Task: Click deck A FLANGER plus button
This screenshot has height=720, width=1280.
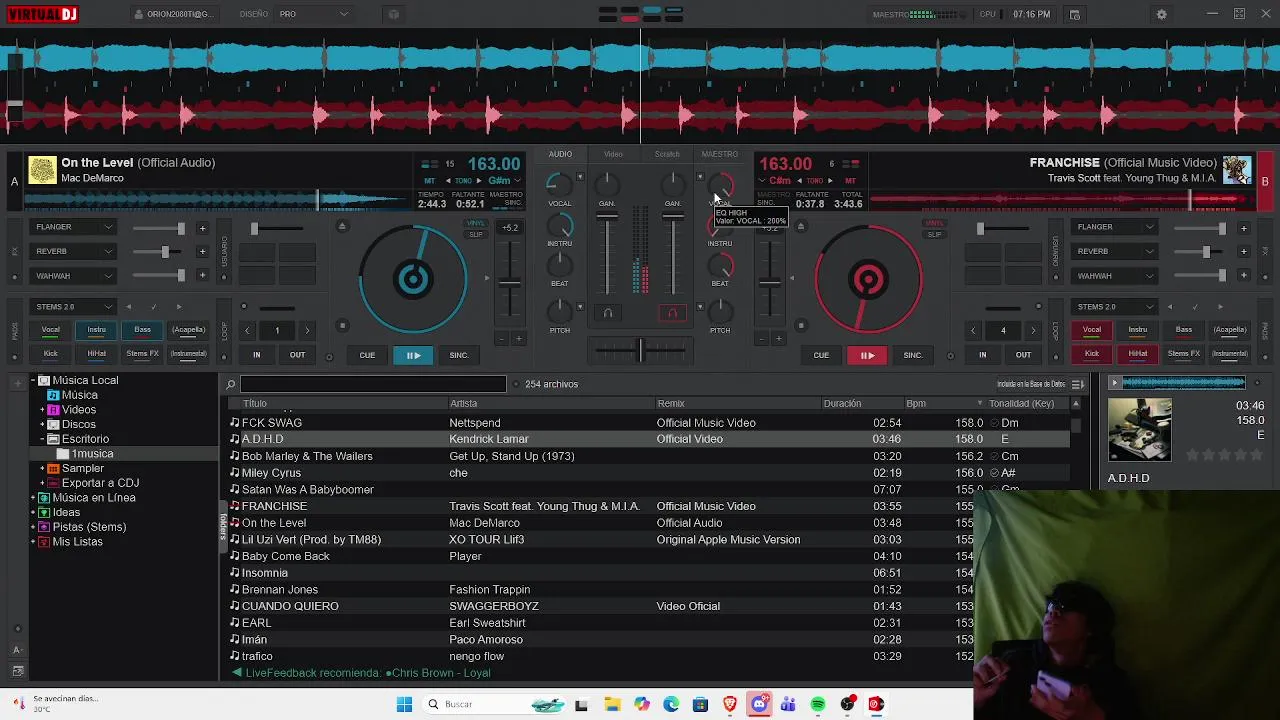Action: pos(202,228)
